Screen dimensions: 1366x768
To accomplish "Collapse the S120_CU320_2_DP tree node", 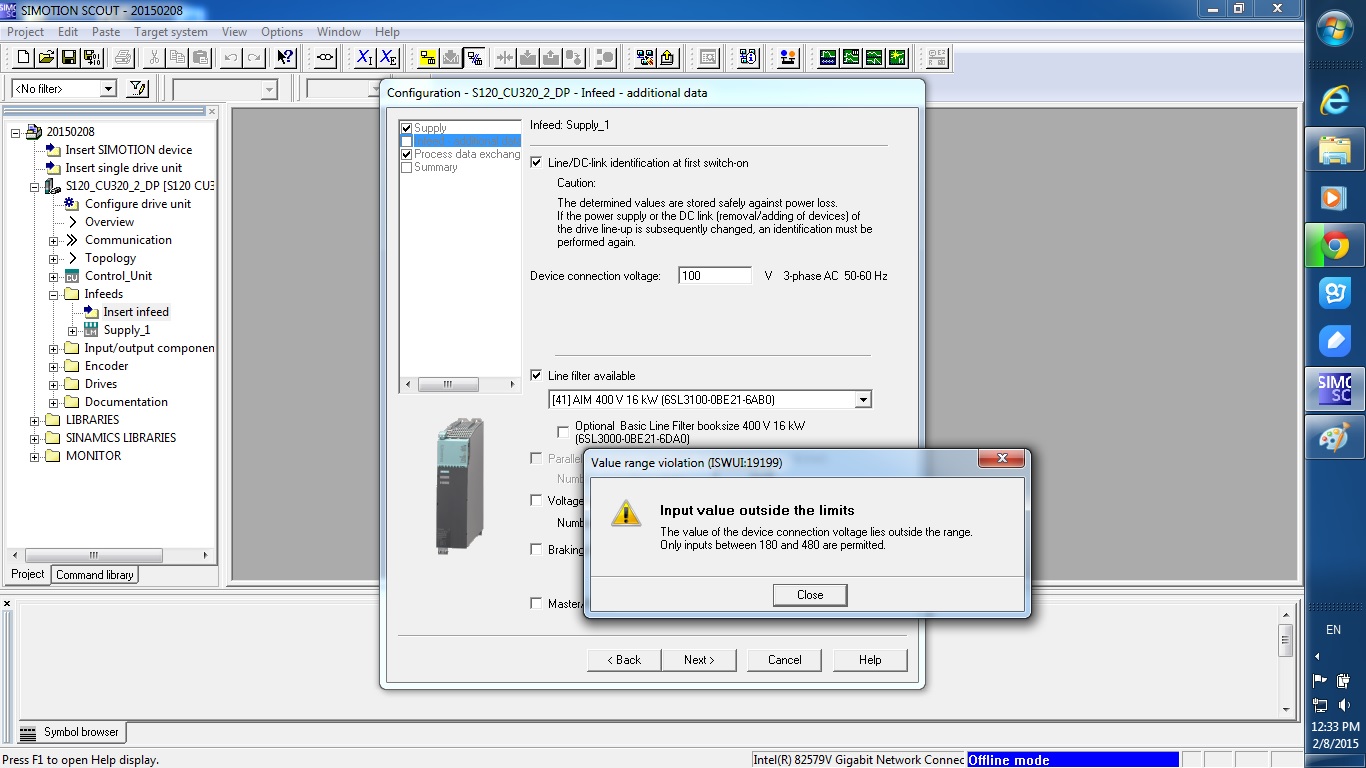I will coord(35,186).
